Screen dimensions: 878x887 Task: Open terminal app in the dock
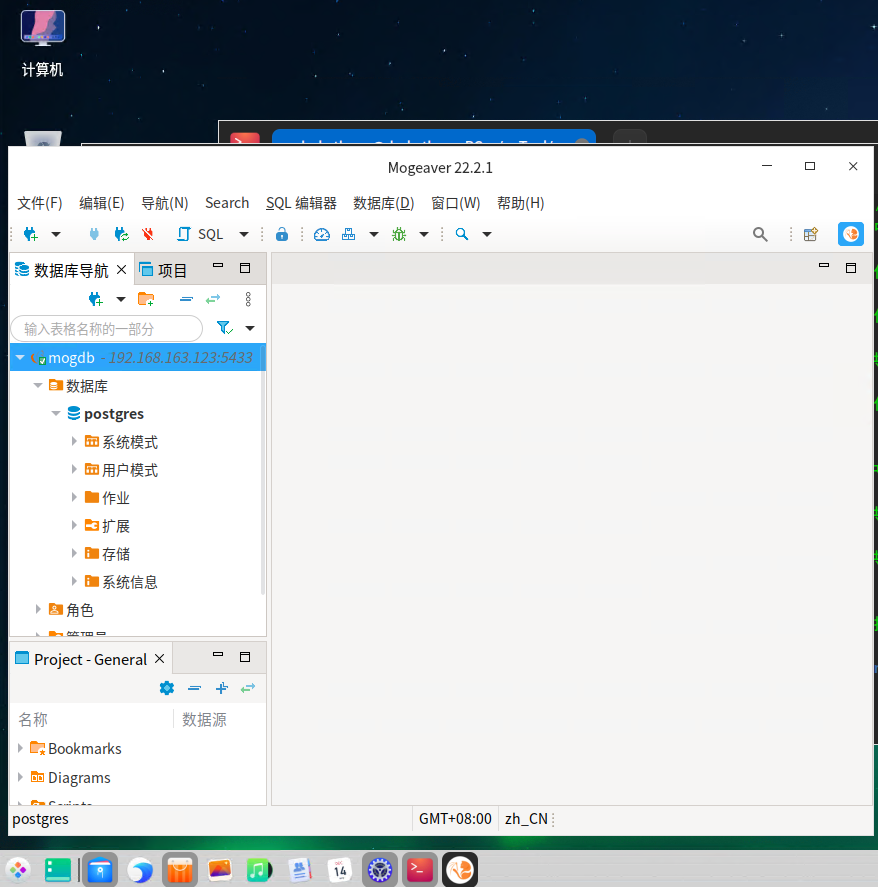pyautogui.click(x=420, y=869)
